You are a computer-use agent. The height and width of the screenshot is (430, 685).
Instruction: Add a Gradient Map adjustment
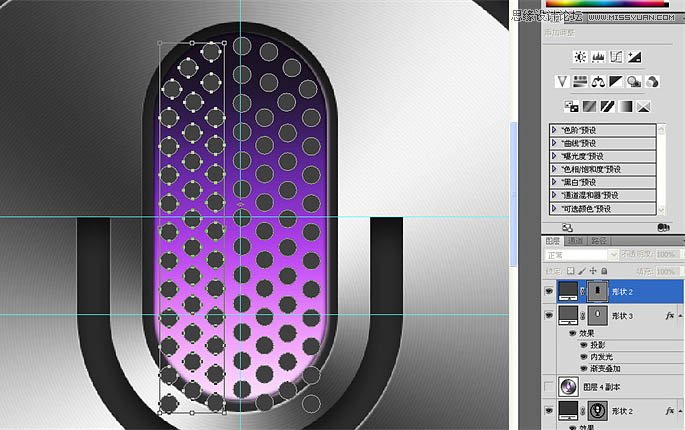coord(625,106)
